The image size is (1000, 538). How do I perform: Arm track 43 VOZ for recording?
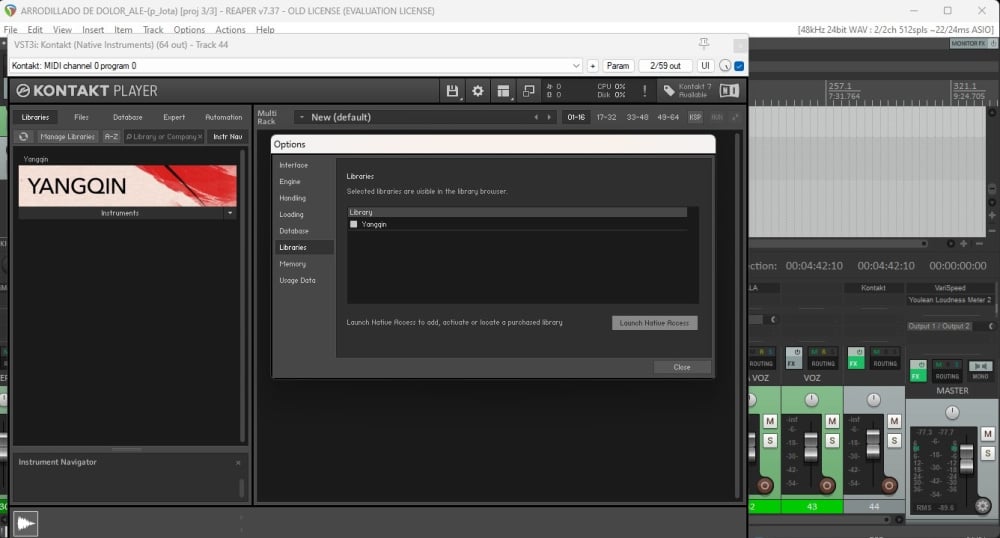click(827, 486)
